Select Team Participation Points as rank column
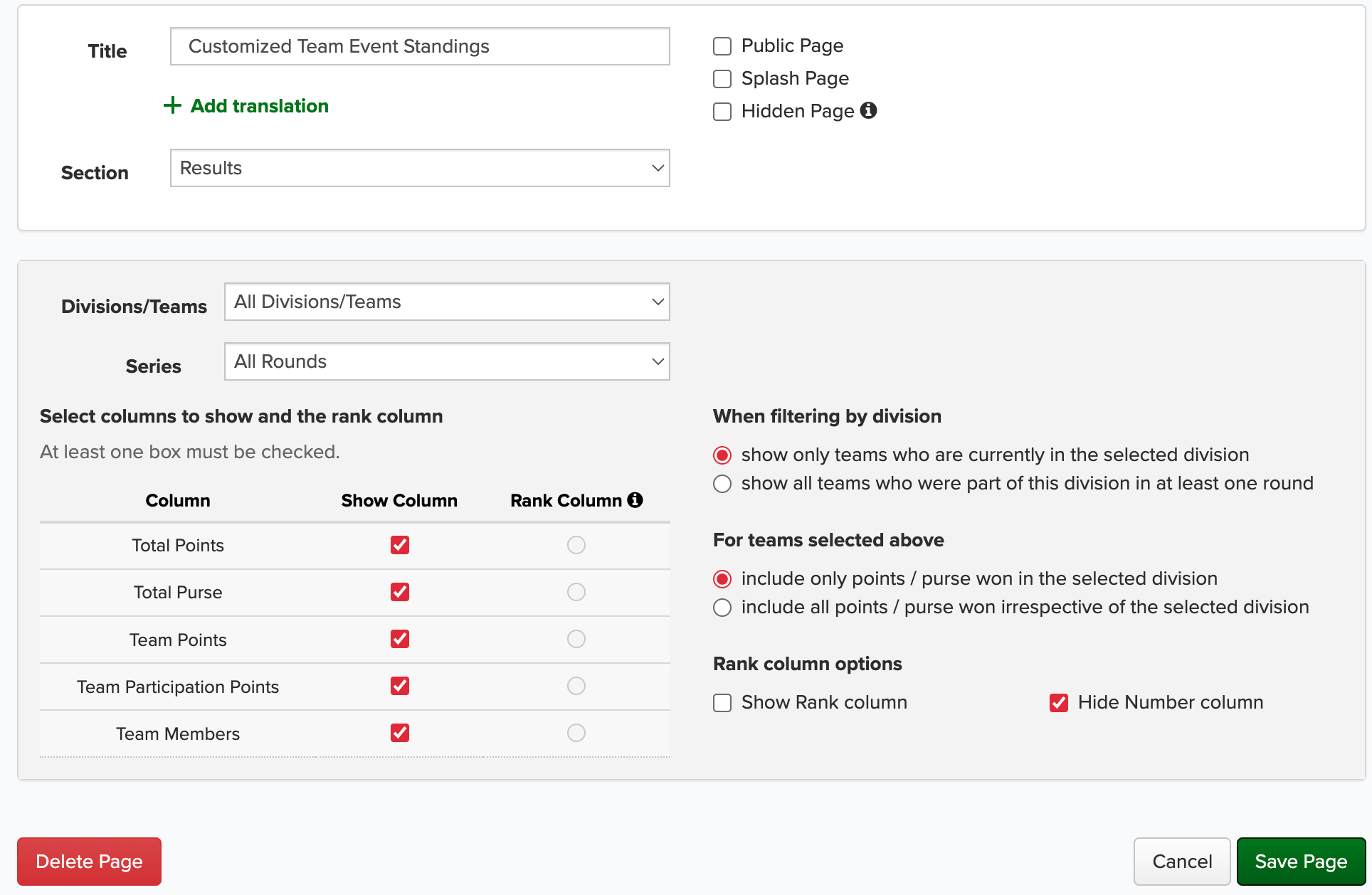The width and height of the screenshot is (1372, 895). [x=576, y=686]
